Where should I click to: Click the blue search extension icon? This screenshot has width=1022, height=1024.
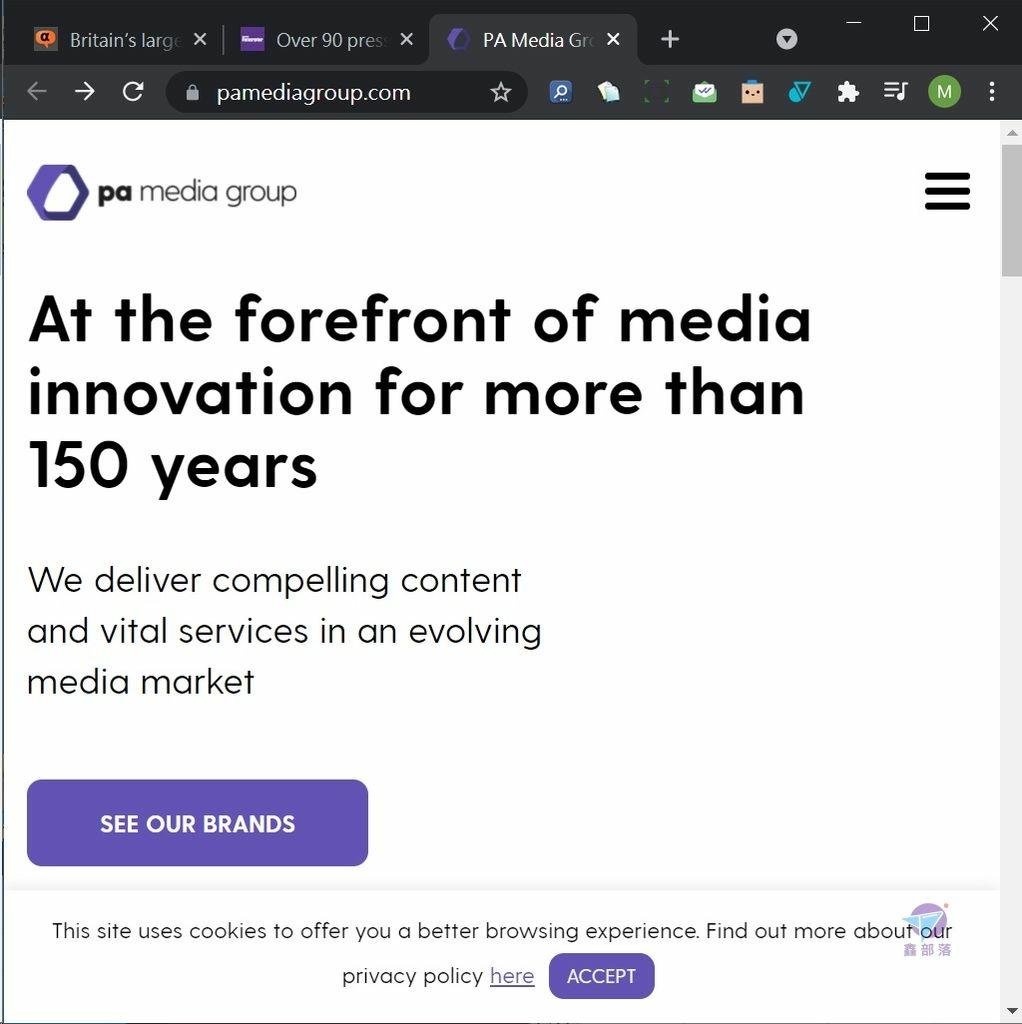click(560, 91)
